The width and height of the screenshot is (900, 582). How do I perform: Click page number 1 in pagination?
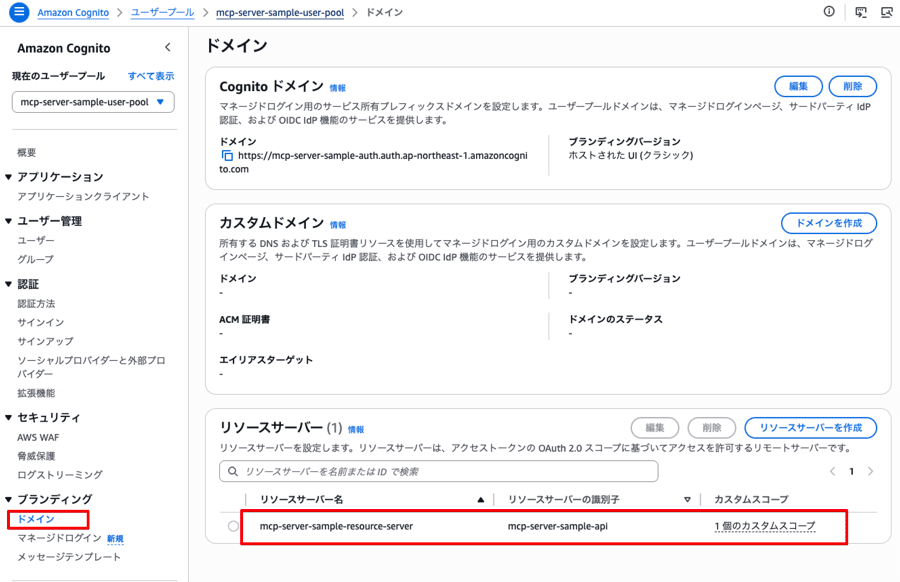[851, 471]
